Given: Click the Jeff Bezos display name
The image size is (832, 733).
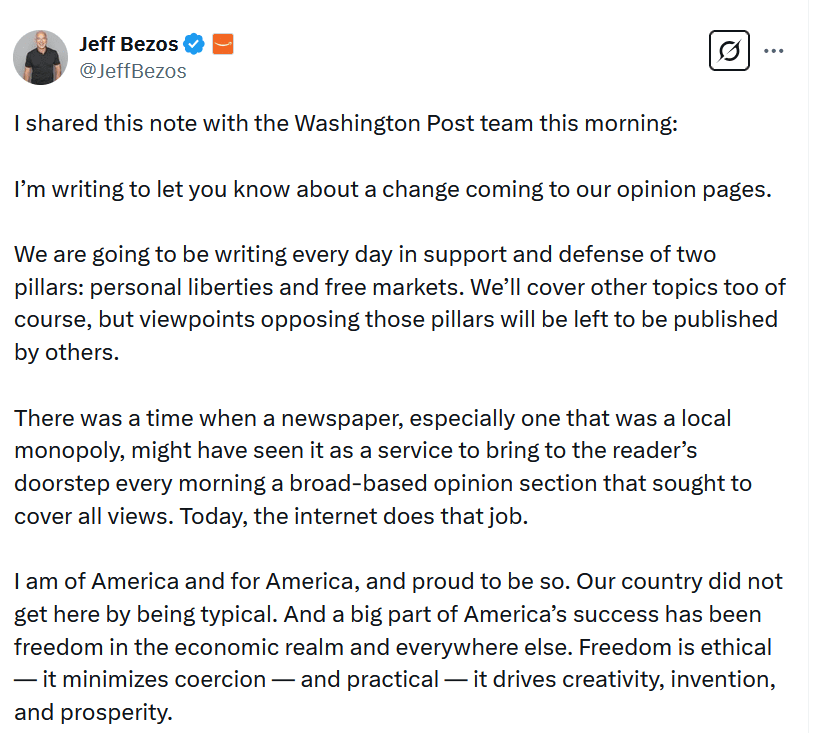Looking at the screenshot, I should 128,44.
